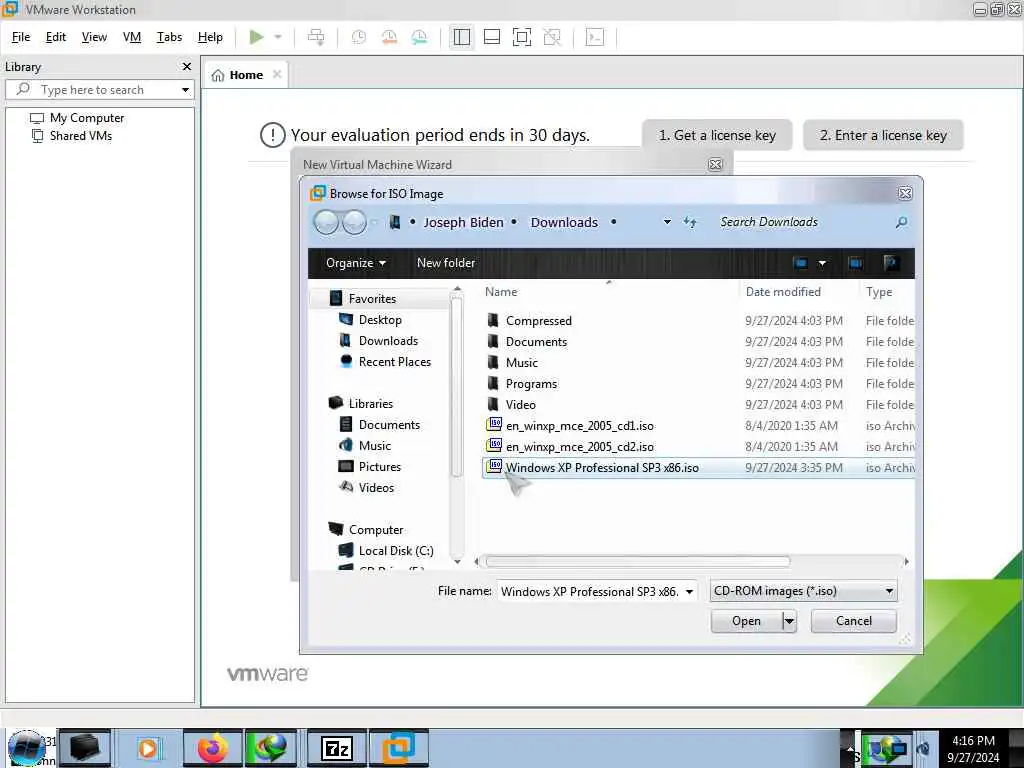
Task: Open the Help menu
Action: pyautogui.click(x=210, y=37)
